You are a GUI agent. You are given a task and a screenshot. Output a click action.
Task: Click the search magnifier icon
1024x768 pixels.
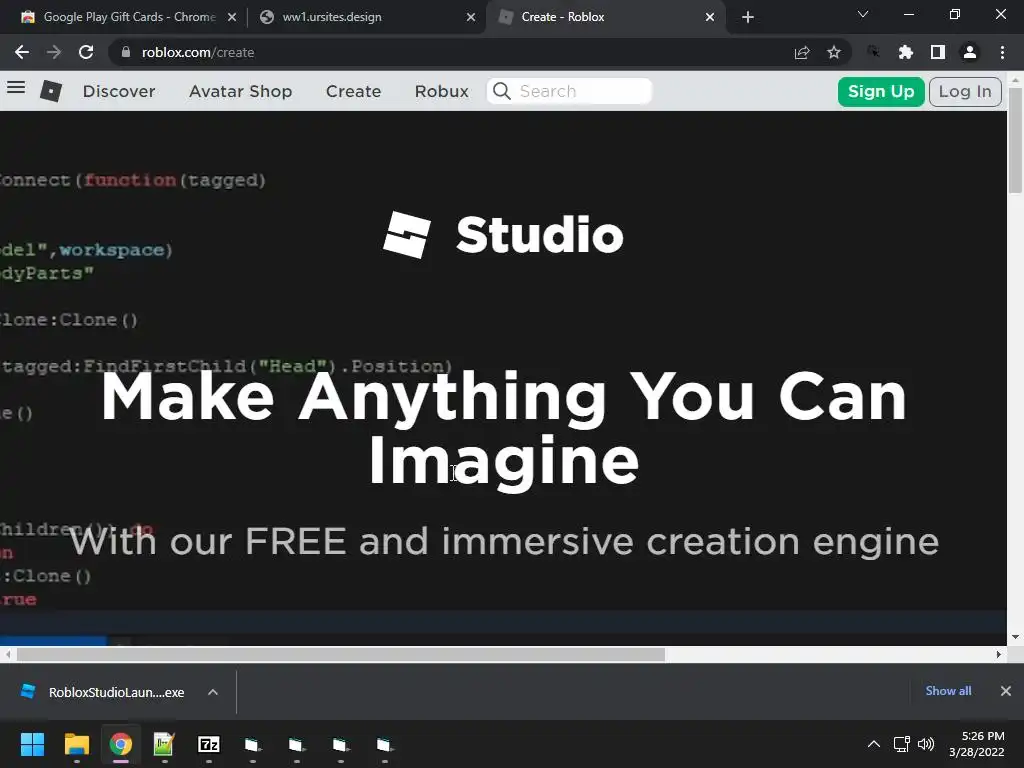(502, 91)
